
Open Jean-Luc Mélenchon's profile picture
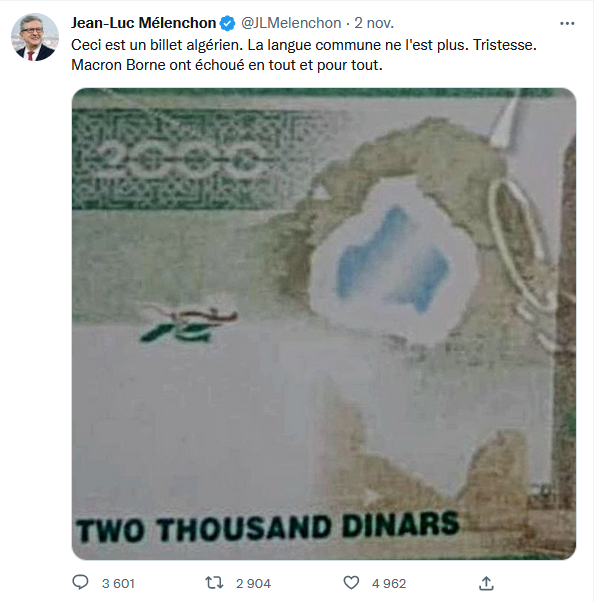[x=35, y=37]
